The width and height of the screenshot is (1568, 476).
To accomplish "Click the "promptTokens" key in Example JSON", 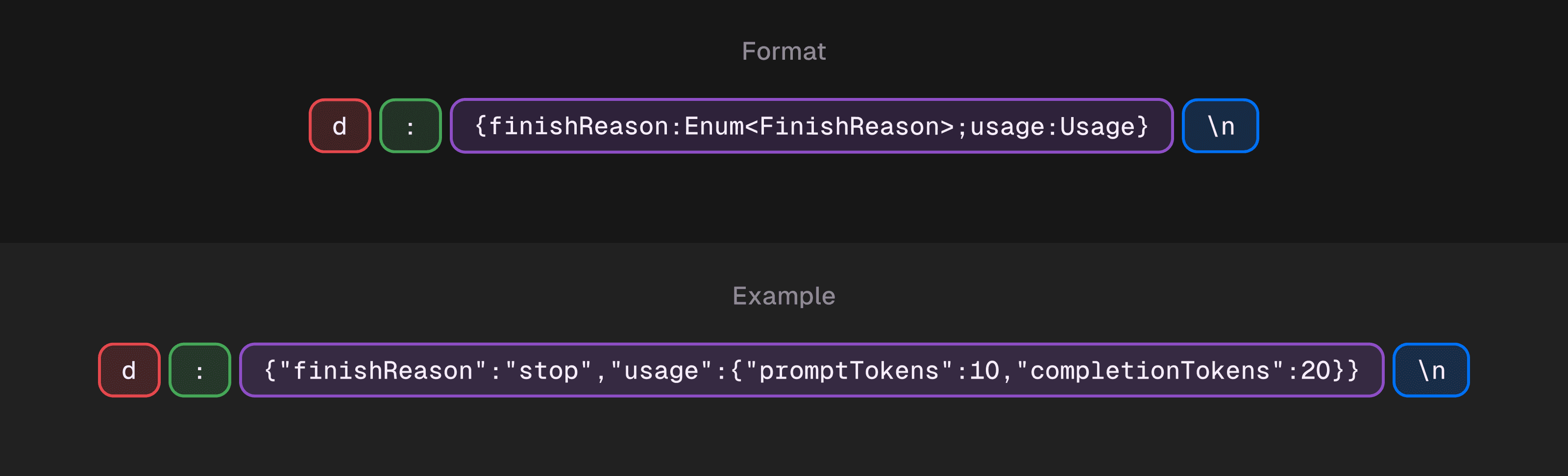I will tap(849, 371).
